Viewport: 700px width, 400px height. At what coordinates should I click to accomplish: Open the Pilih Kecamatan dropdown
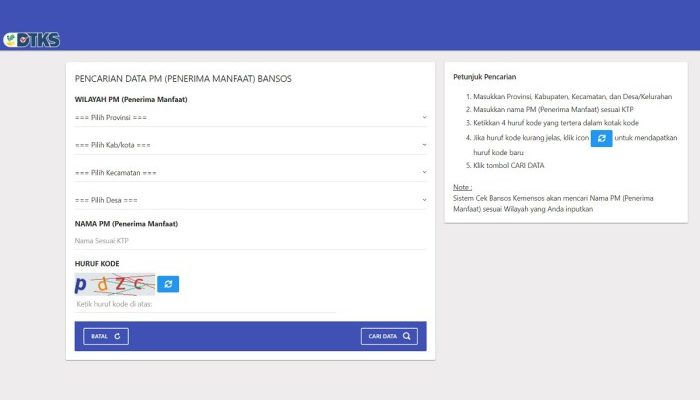[250, 173]
